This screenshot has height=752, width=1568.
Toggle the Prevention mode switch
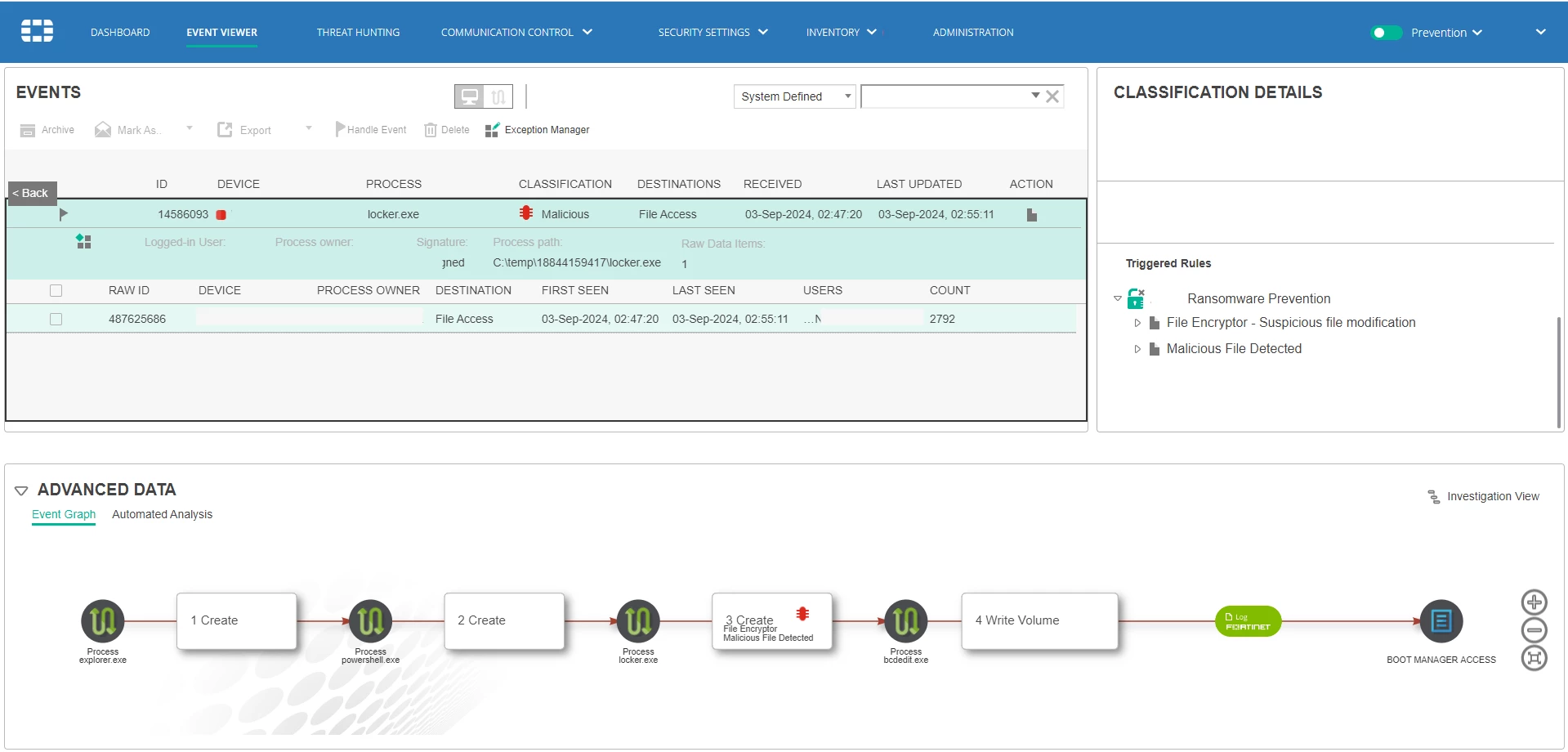coord(1386,33)
